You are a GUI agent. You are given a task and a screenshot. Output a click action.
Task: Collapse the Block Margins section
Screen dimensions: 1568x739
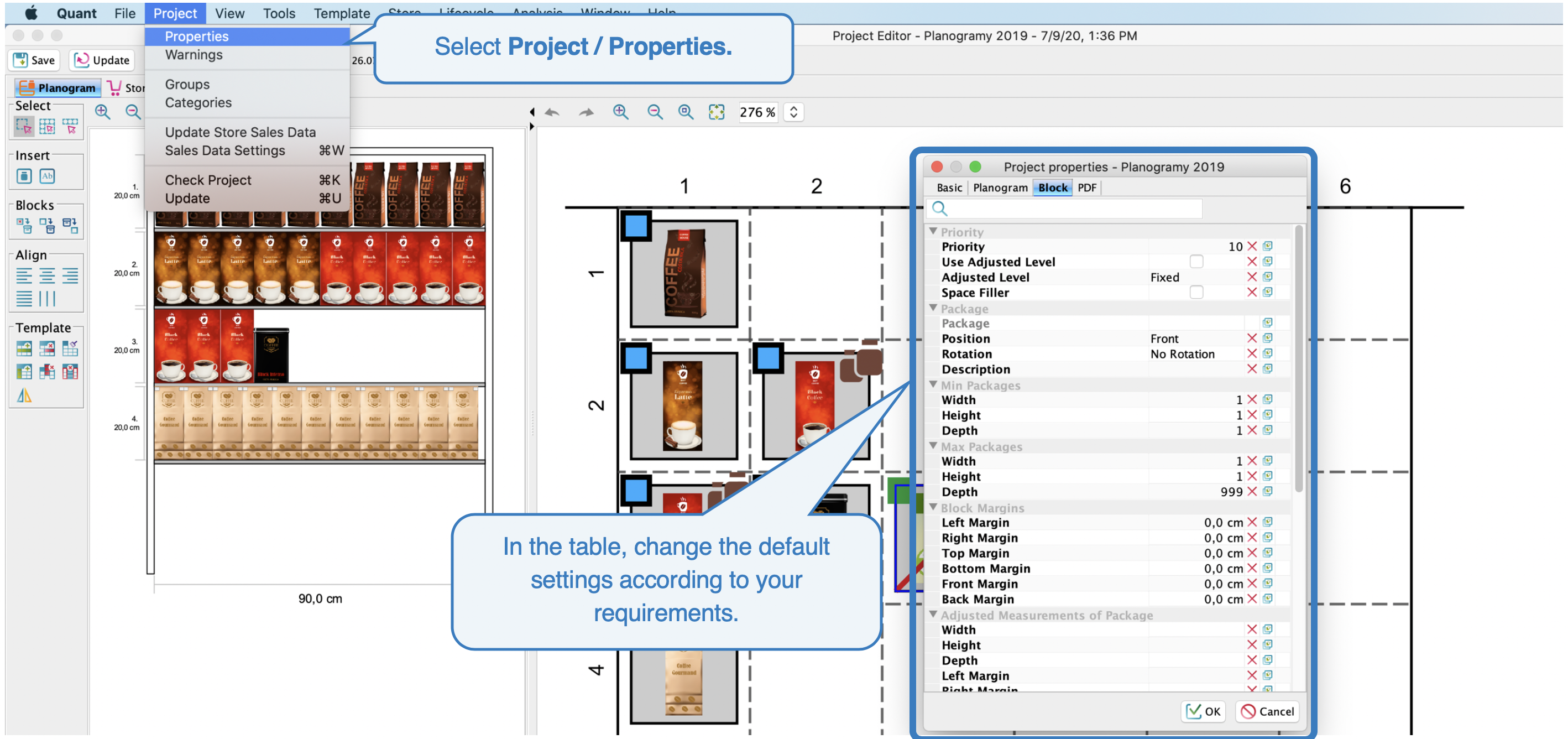coord(933,507)
